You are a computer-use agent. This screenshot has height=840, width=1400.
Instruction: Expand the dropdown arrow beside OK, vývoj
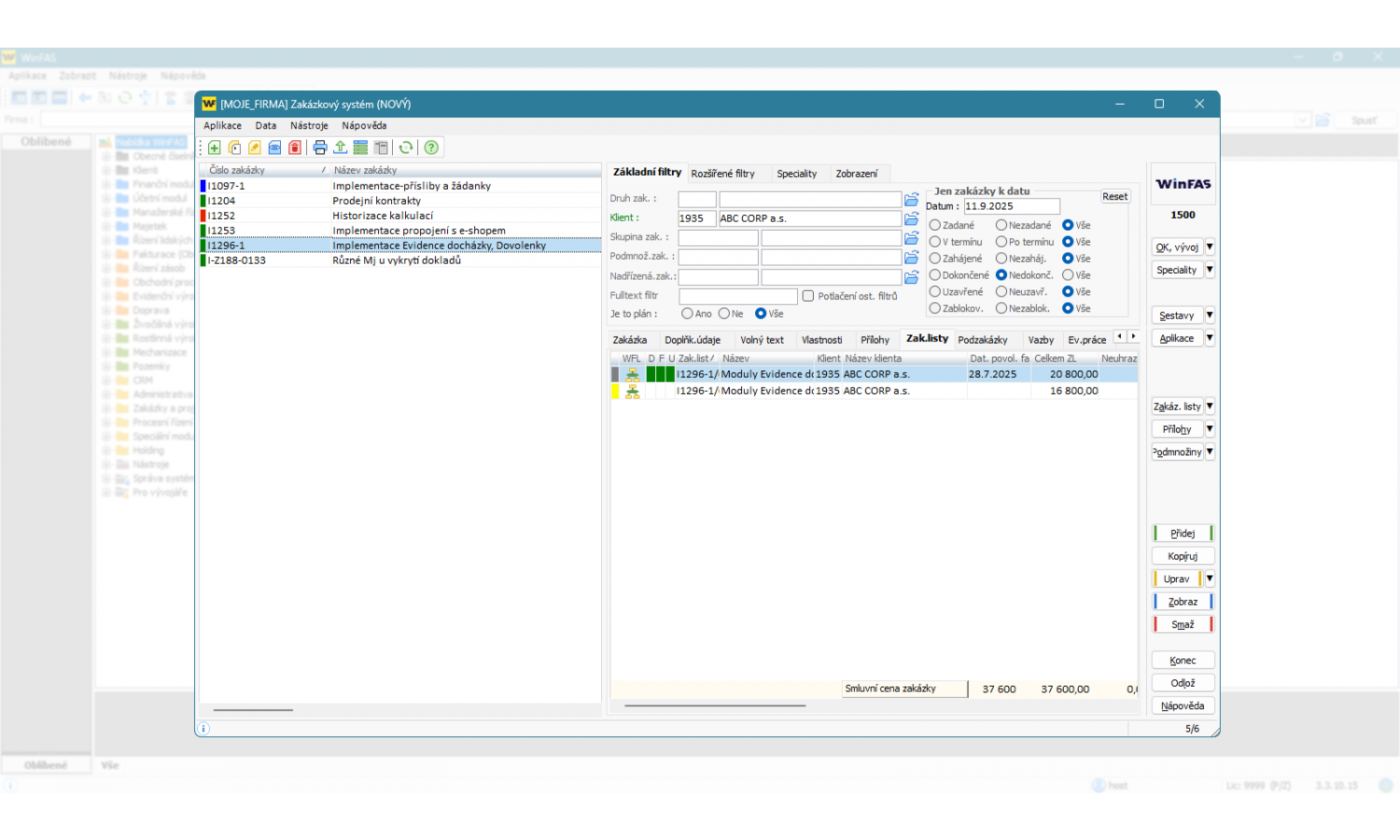[1210, 247]
